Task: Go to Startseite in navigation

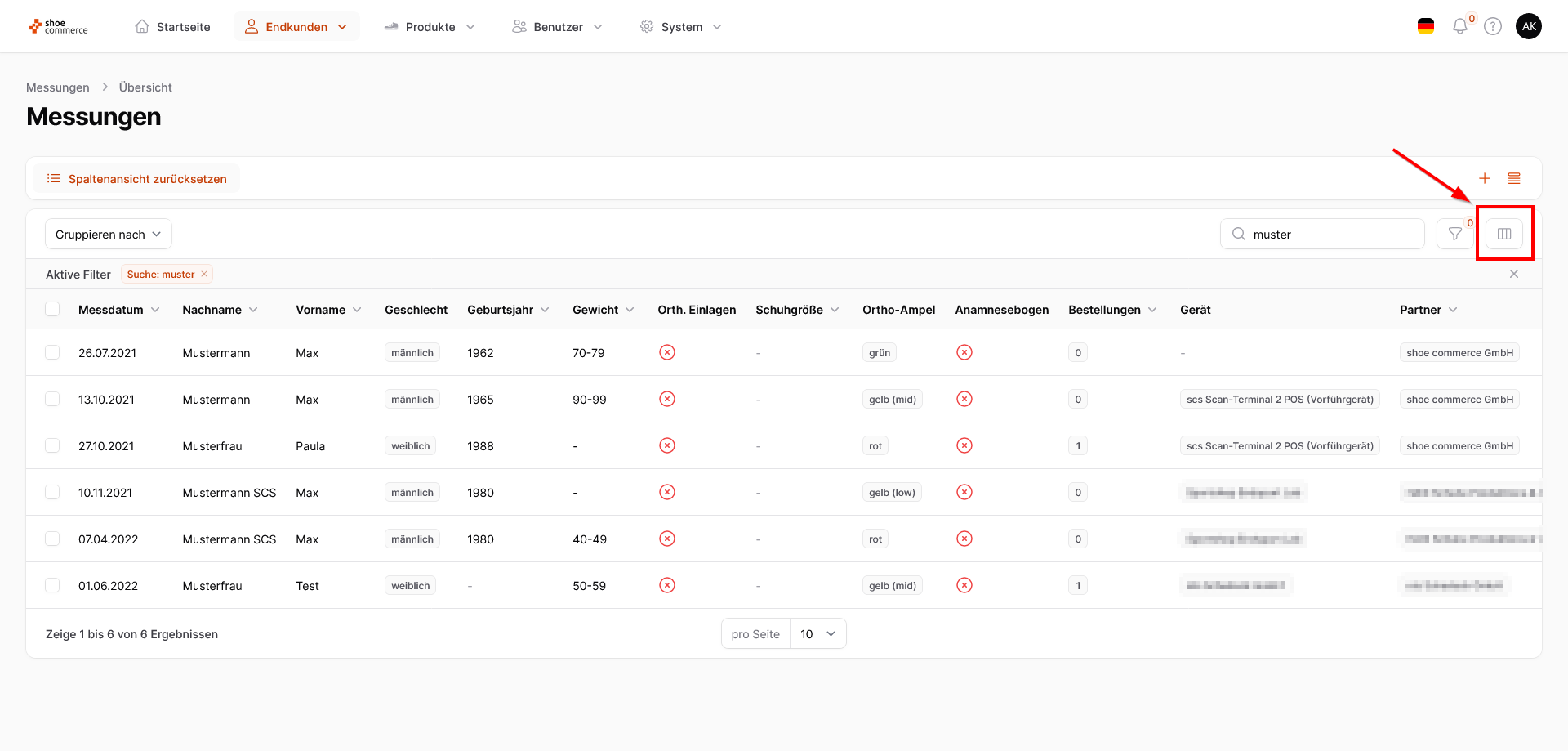Action: click(x=173, y=27)
